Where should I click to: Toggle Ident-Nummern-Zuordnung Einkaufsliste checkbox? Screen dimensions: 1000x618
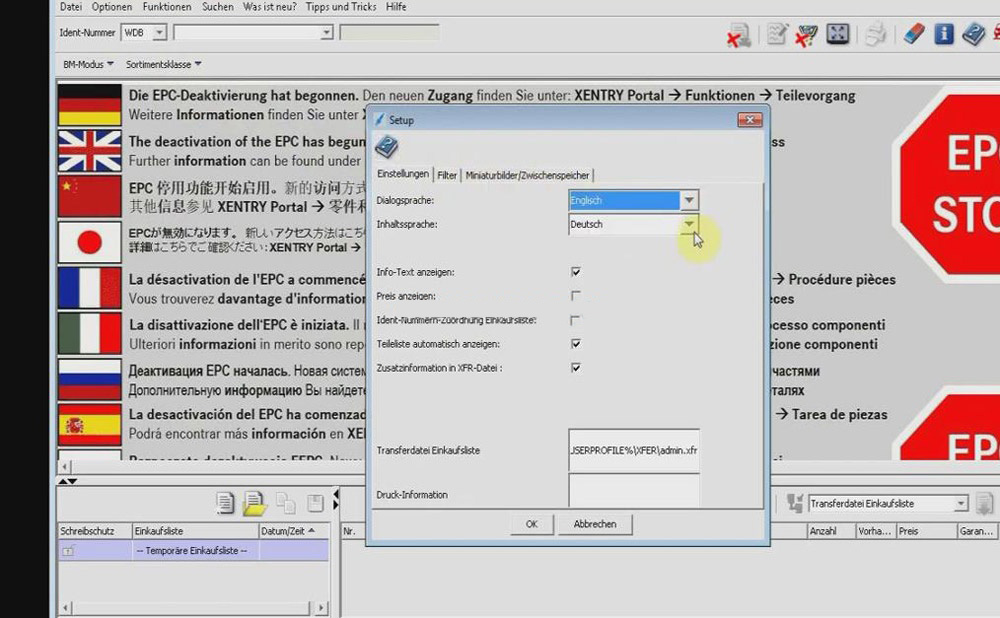click(x=576, y=320)
